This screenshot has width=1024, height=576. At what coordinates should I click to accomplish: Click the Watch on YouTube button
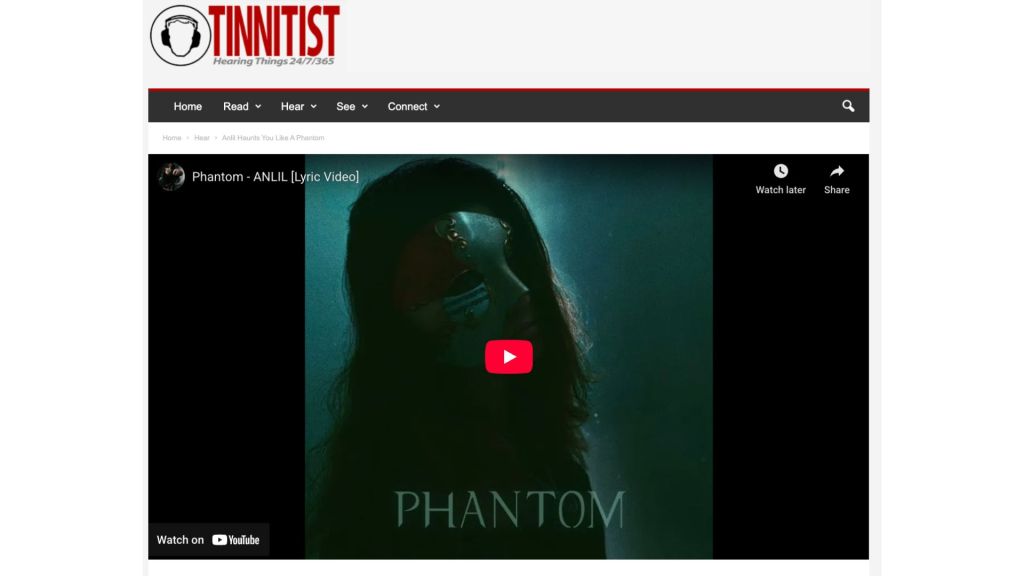(208, 540)
